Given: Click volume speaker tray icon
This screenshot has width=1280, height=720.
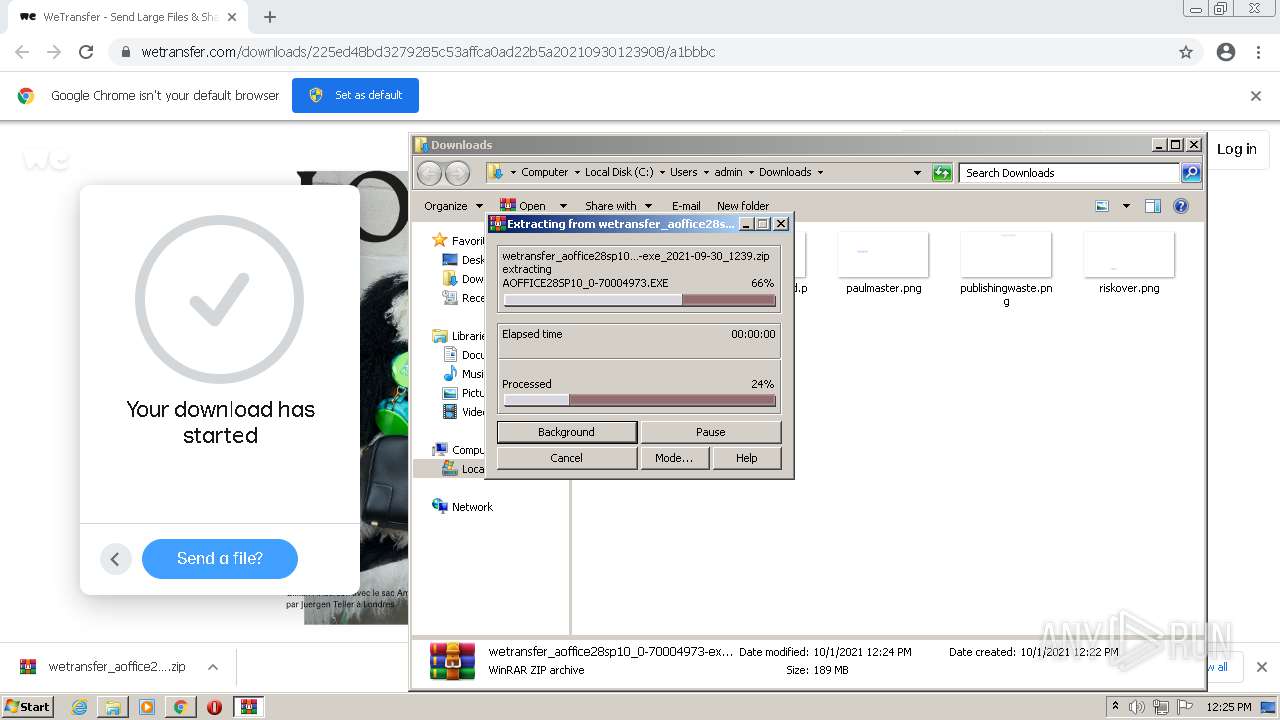Looking at the screenshot, I should pos(1137,707).
